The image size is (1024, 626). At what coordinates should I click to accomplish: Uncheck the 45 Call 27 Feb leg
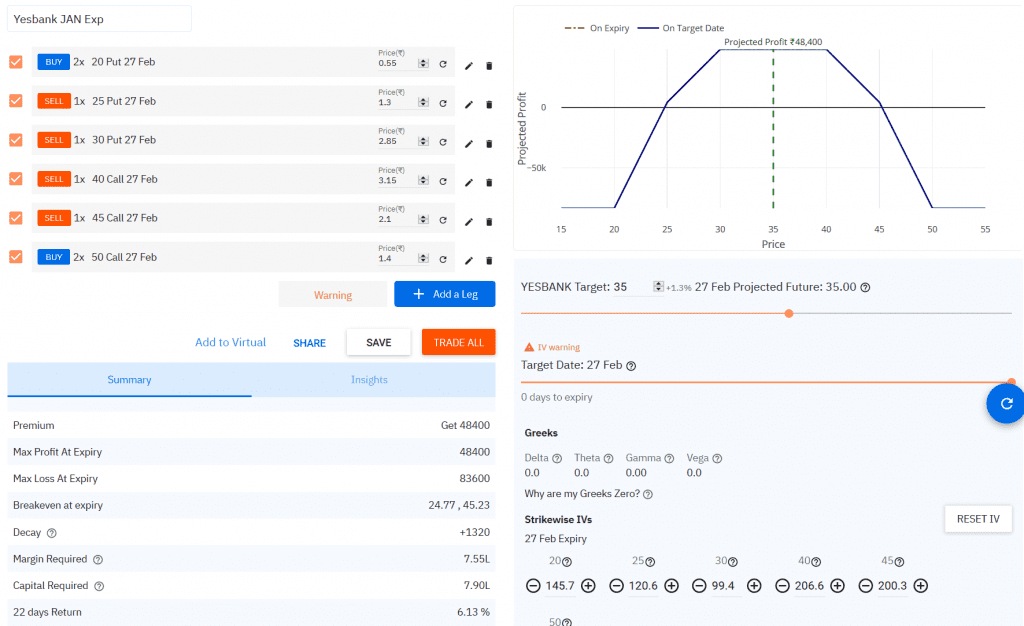coord(16,217)
